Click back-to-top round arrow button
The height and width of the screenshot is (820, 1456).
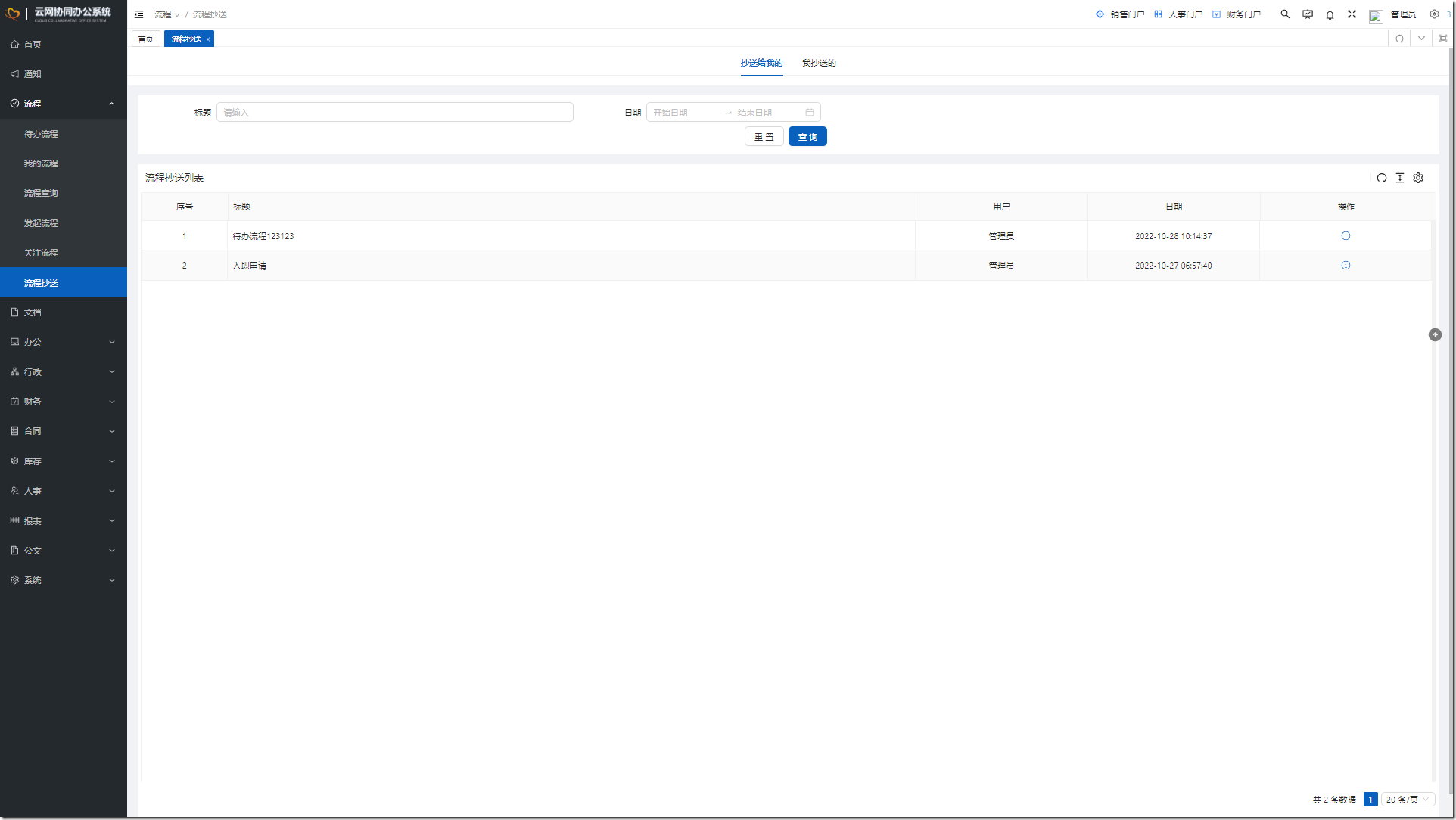pos(1435,335)
